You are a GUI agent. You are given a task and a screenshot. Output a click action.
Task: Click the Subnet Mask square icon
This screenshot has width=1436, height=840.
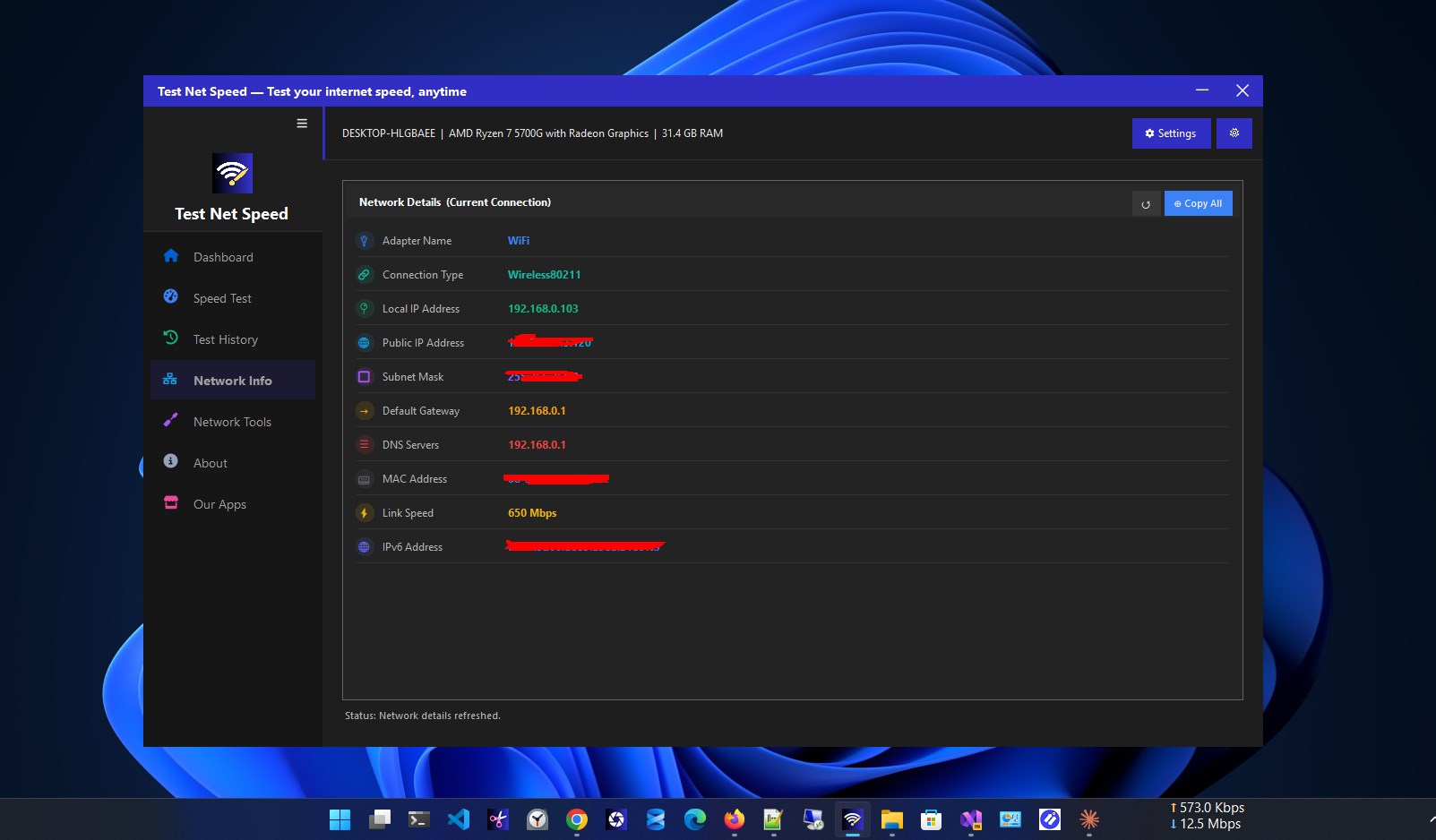(x=364, y=377)
